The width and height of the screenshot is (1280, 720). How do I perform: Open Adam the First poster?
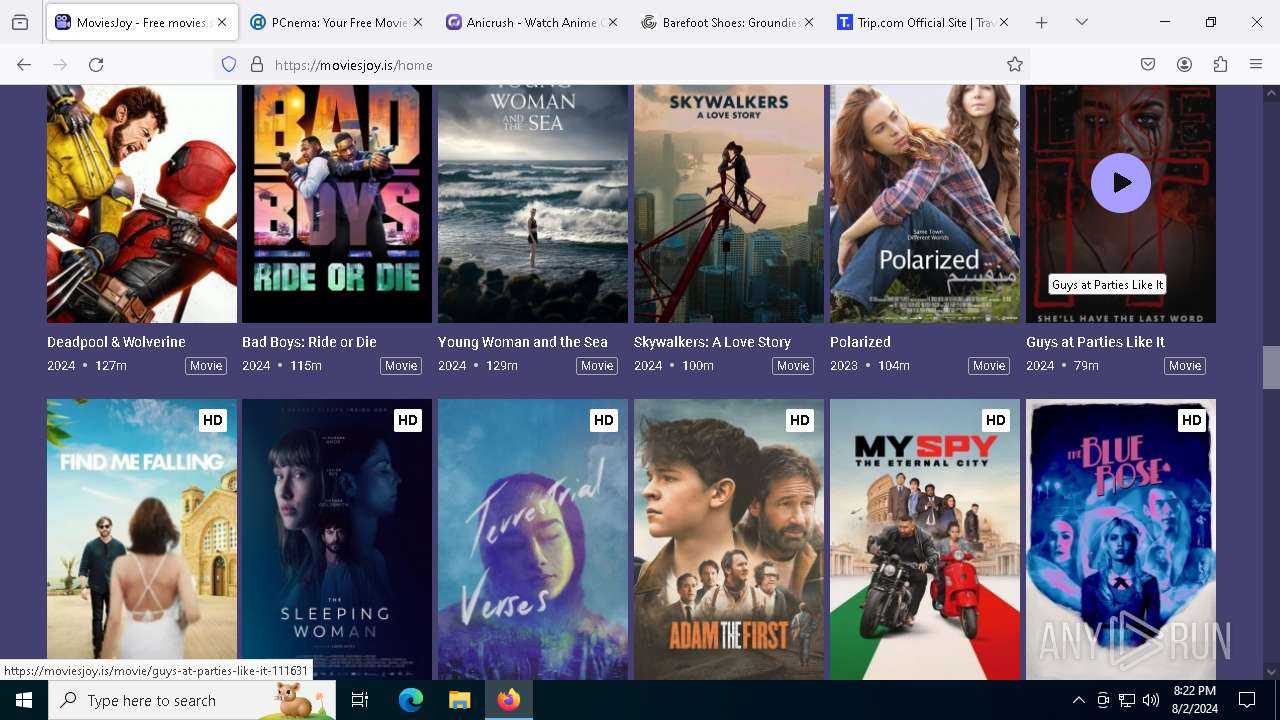click(x=729, y=539)
